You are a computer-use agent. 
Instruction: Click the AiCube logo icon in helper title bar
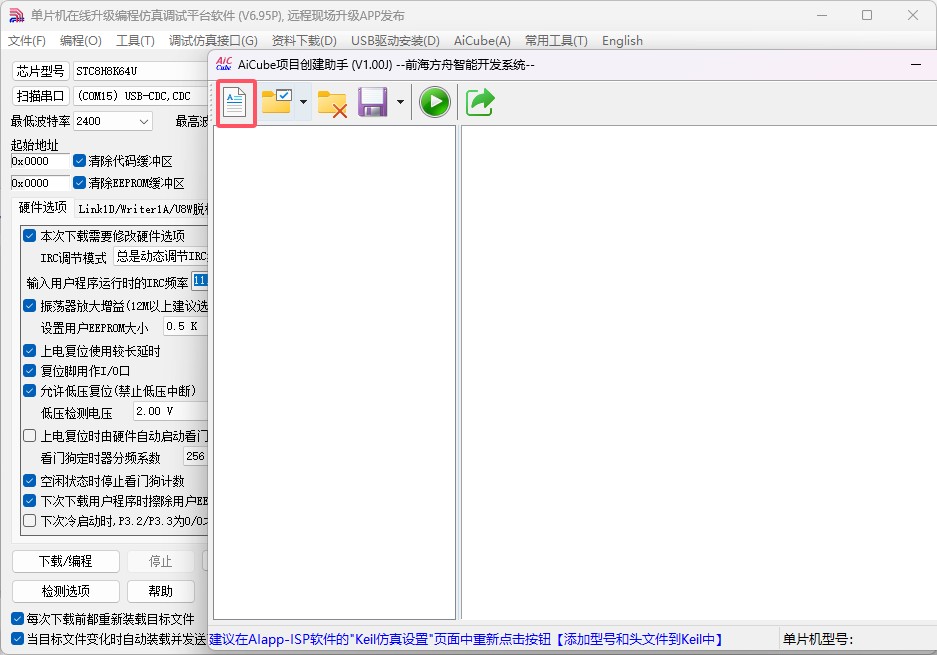(224, 64)
